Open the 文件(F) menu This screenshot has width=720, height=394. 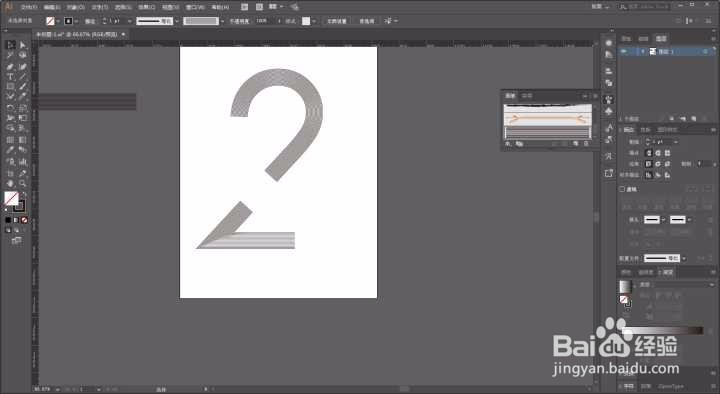point(28,7)
